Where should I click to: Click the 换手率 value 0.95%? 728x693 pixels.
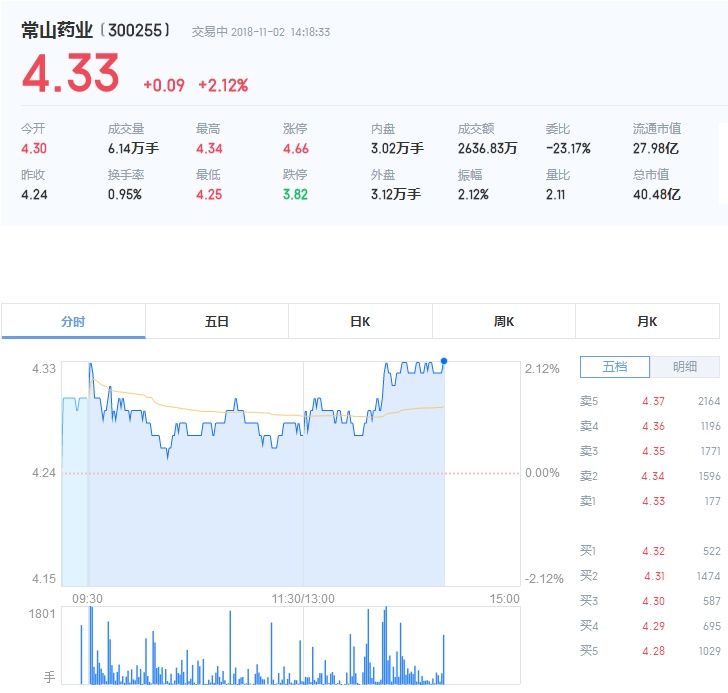pyautogui.click(x=124, y=194)
